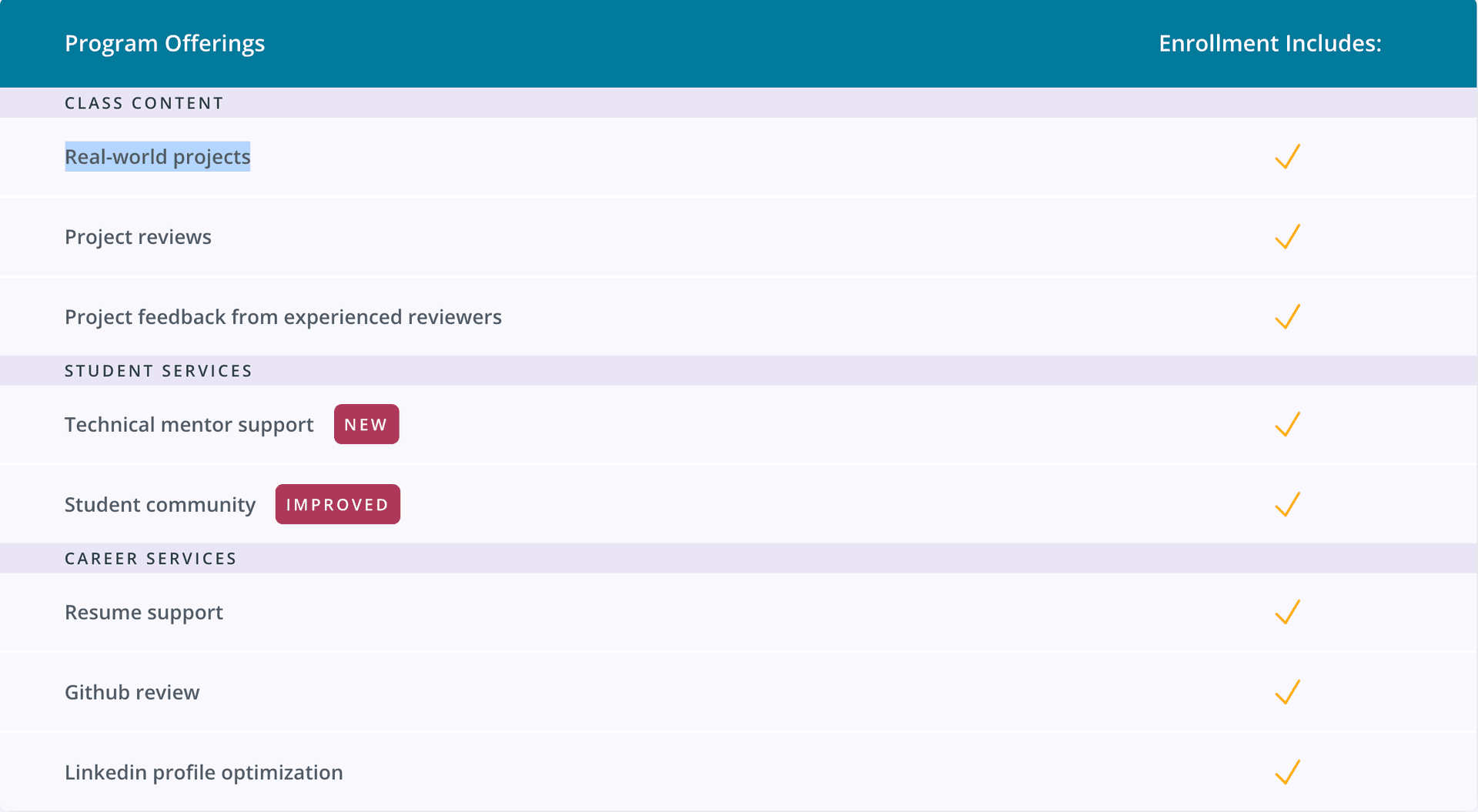The width and height of the screenshot is (1478, 812).
Task: Click the highlighted Real-world projects text
Action: pos(158,157)
